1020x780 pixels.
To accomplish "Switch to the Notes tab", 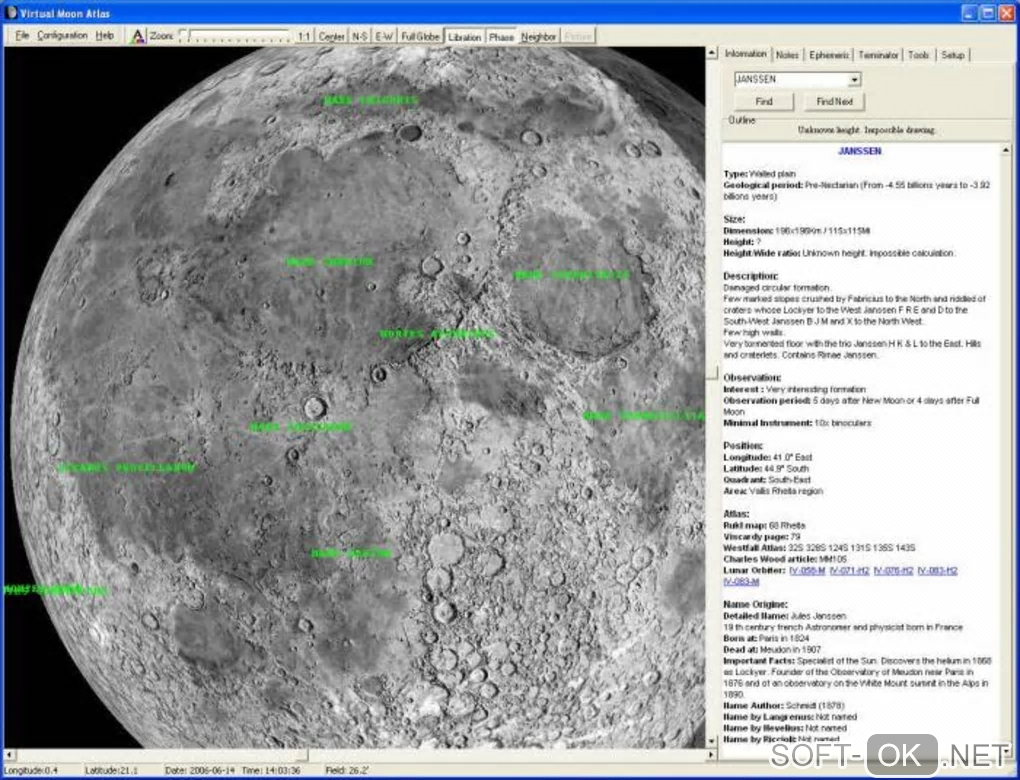I will pyautogui.click(x=787, y=55).
